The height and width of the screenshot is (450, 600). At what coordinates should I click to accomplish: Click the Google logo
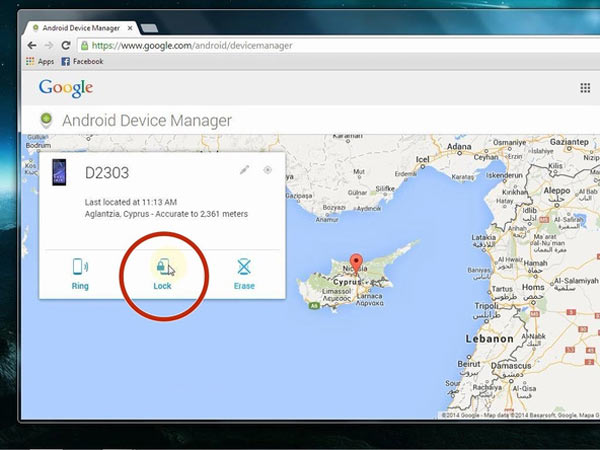pyautogui.click(x=66, y=88)
